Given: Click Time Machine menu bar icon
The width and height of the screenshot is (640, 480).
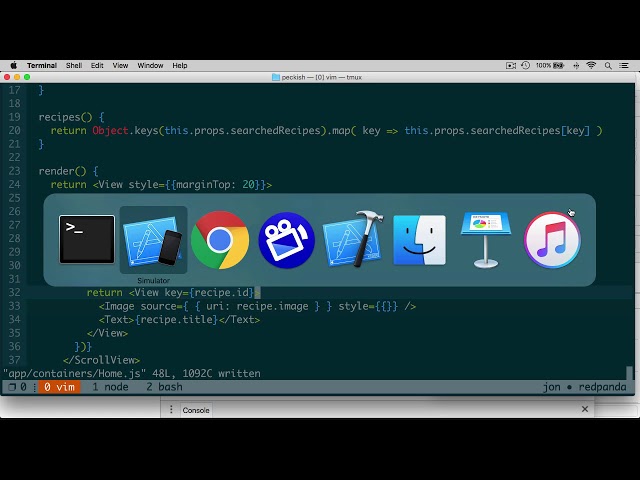Looking at the screenshot, I should coord(525,65).
